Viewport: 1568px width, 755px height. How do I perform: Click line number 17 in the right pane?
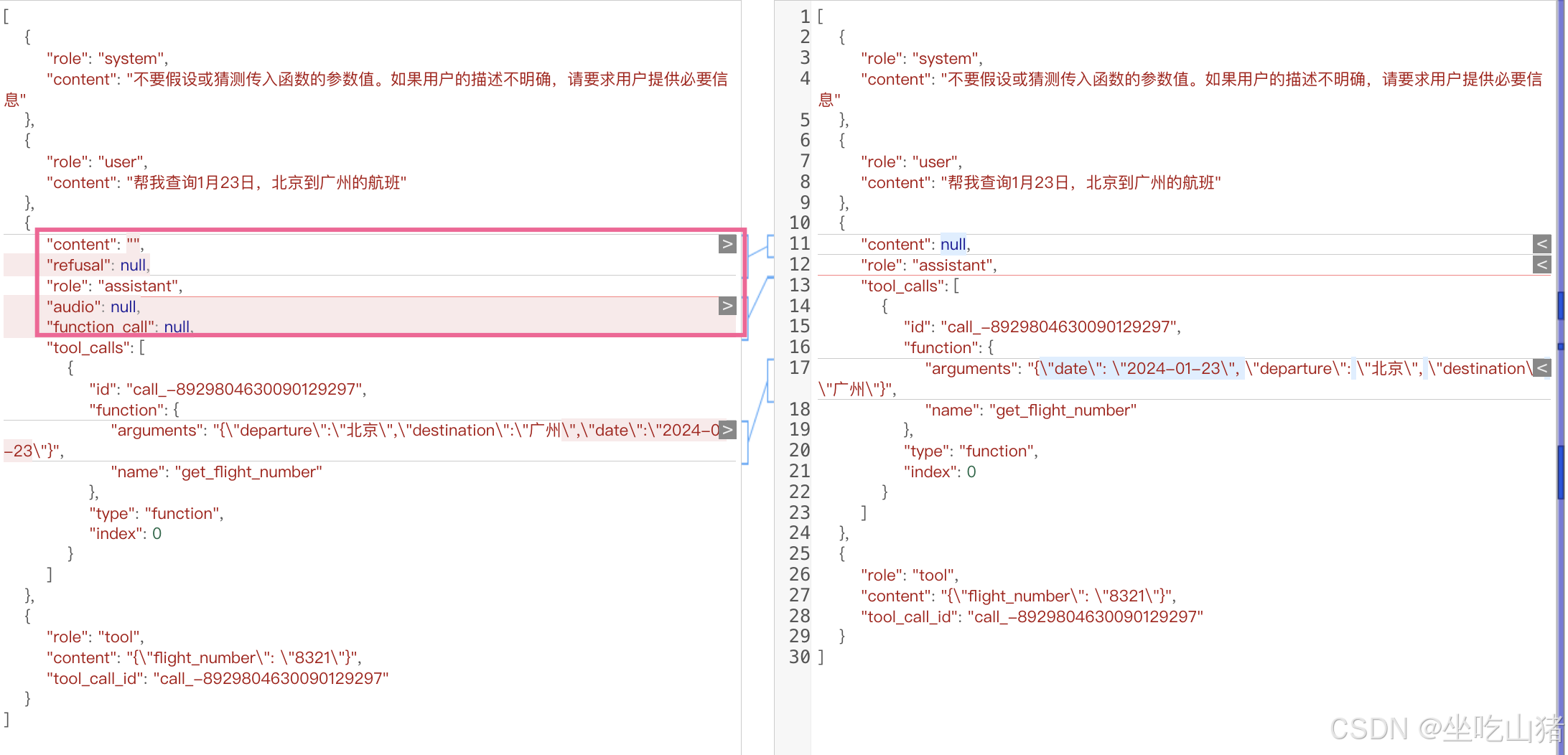coord(799,368)
